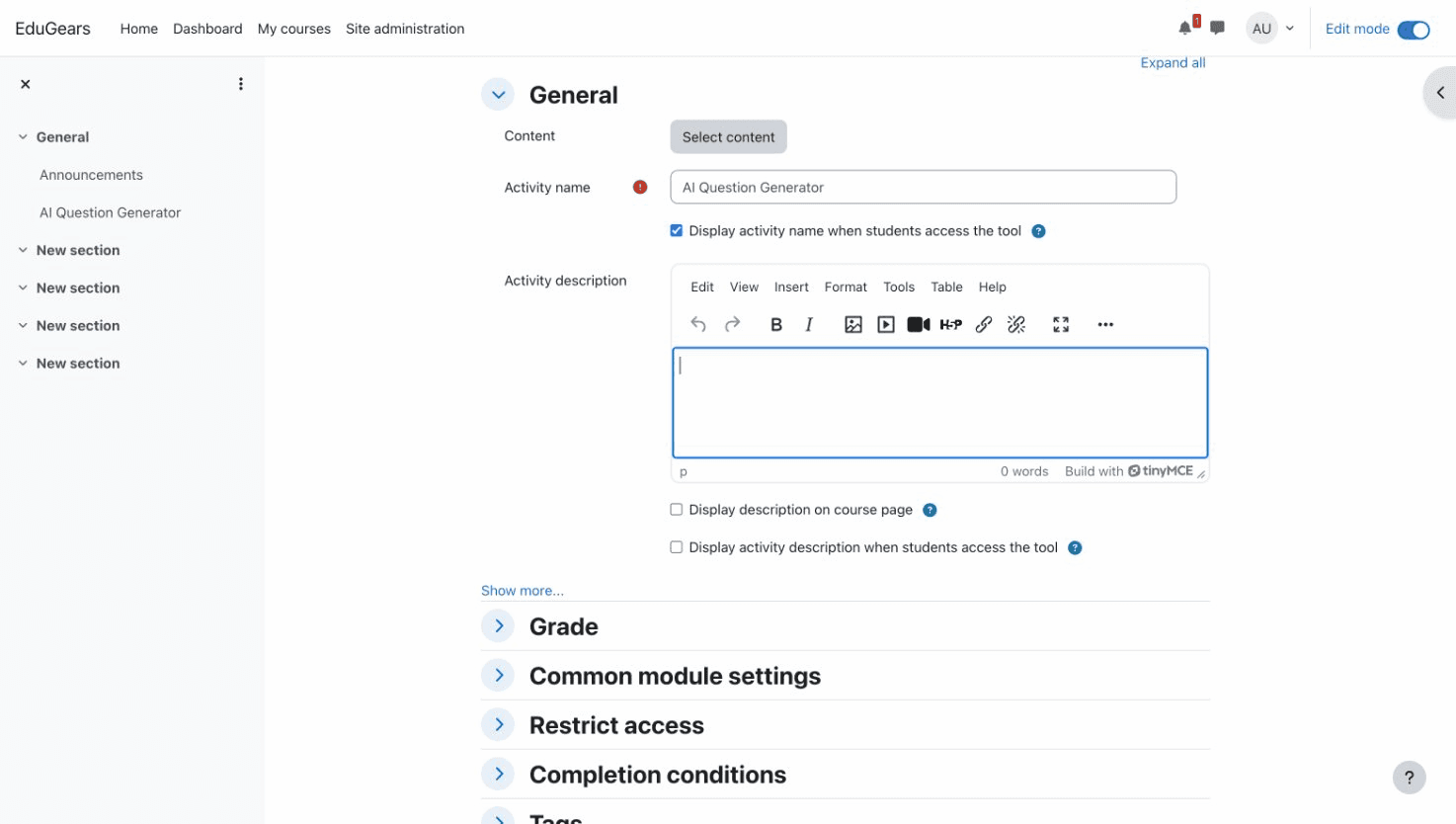
Task: Open the H5P insert icon
Action: pyautogui.click(x=950, y=323)
